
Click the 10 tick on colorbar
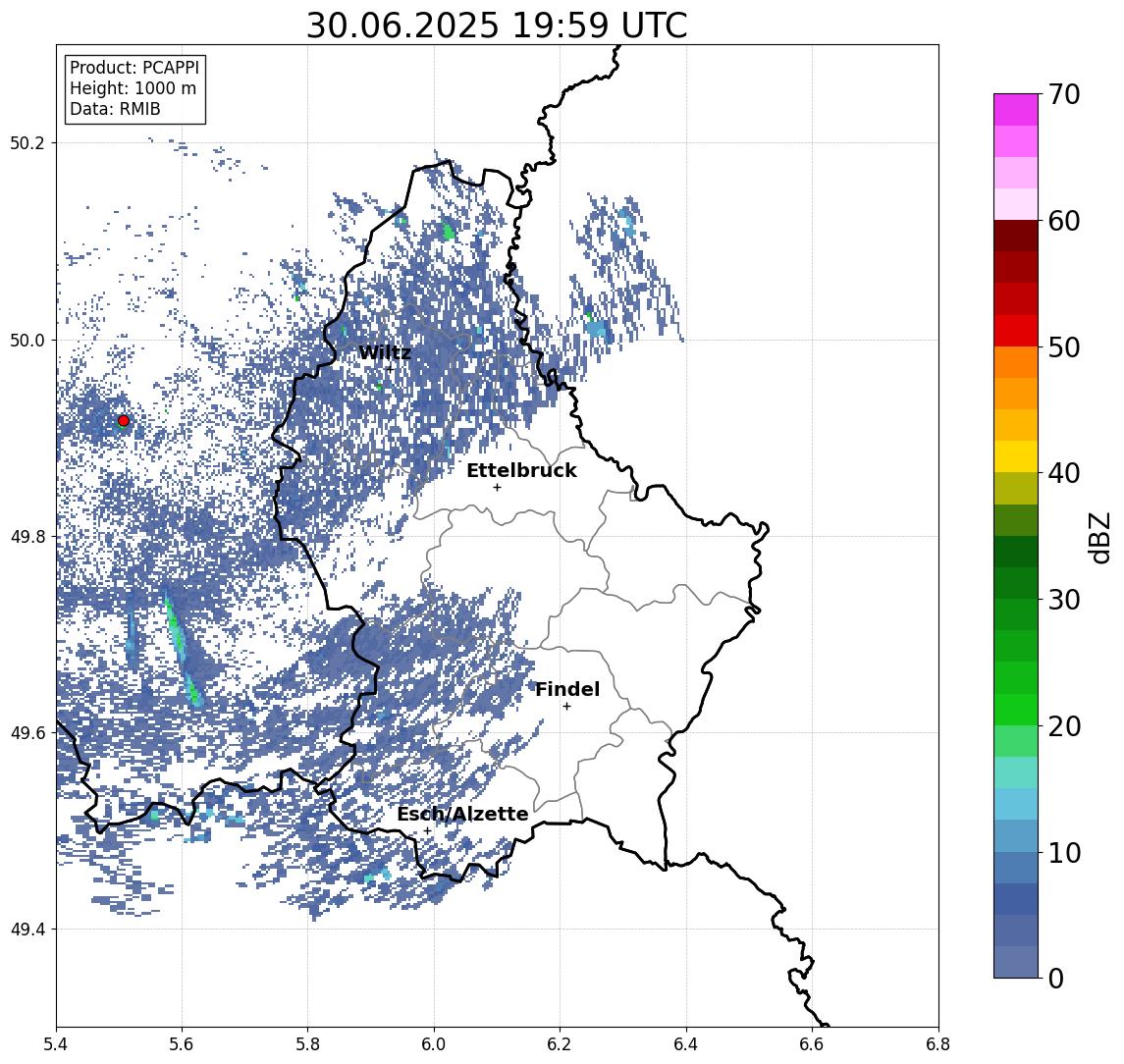1064,852
